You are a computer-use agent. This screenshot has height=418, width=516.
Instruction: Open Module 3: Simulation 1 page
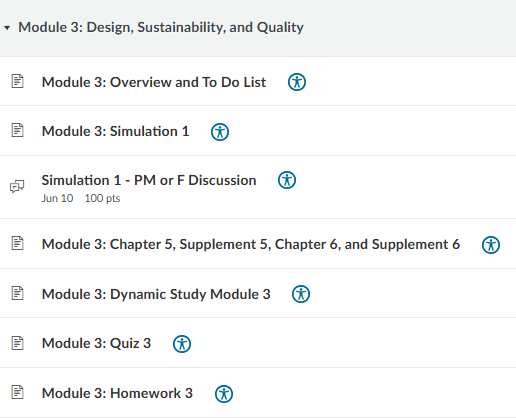[115, 131]
